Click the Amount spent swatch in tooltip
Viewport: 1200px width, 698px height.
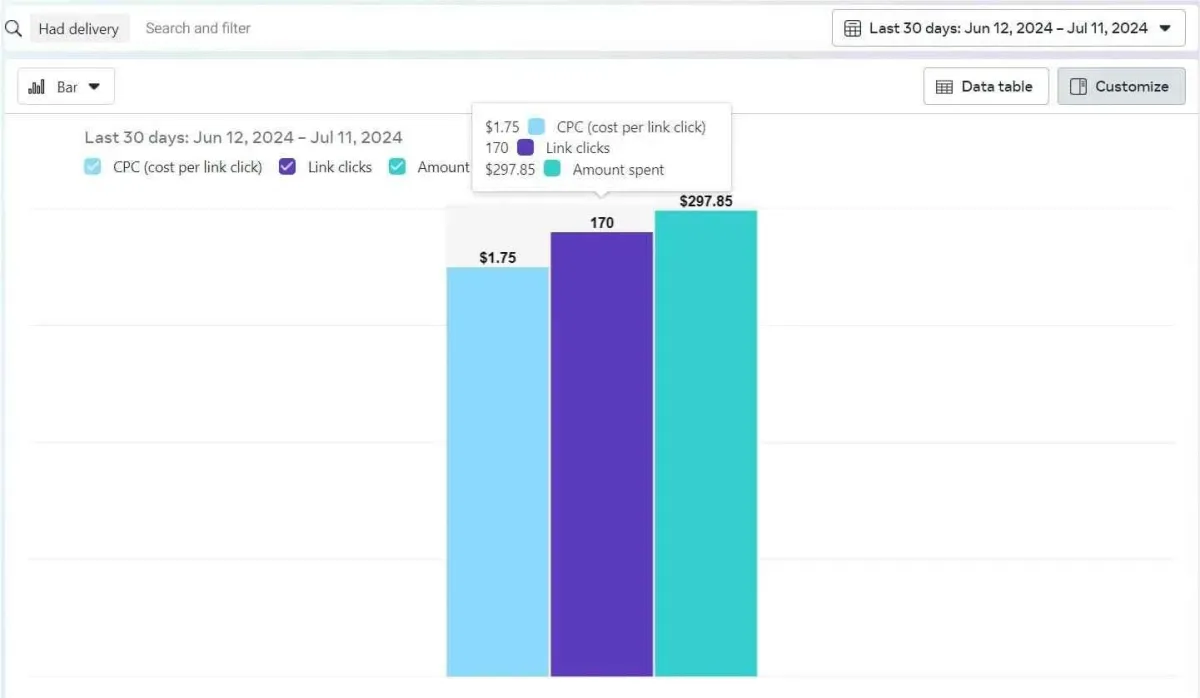552,170
